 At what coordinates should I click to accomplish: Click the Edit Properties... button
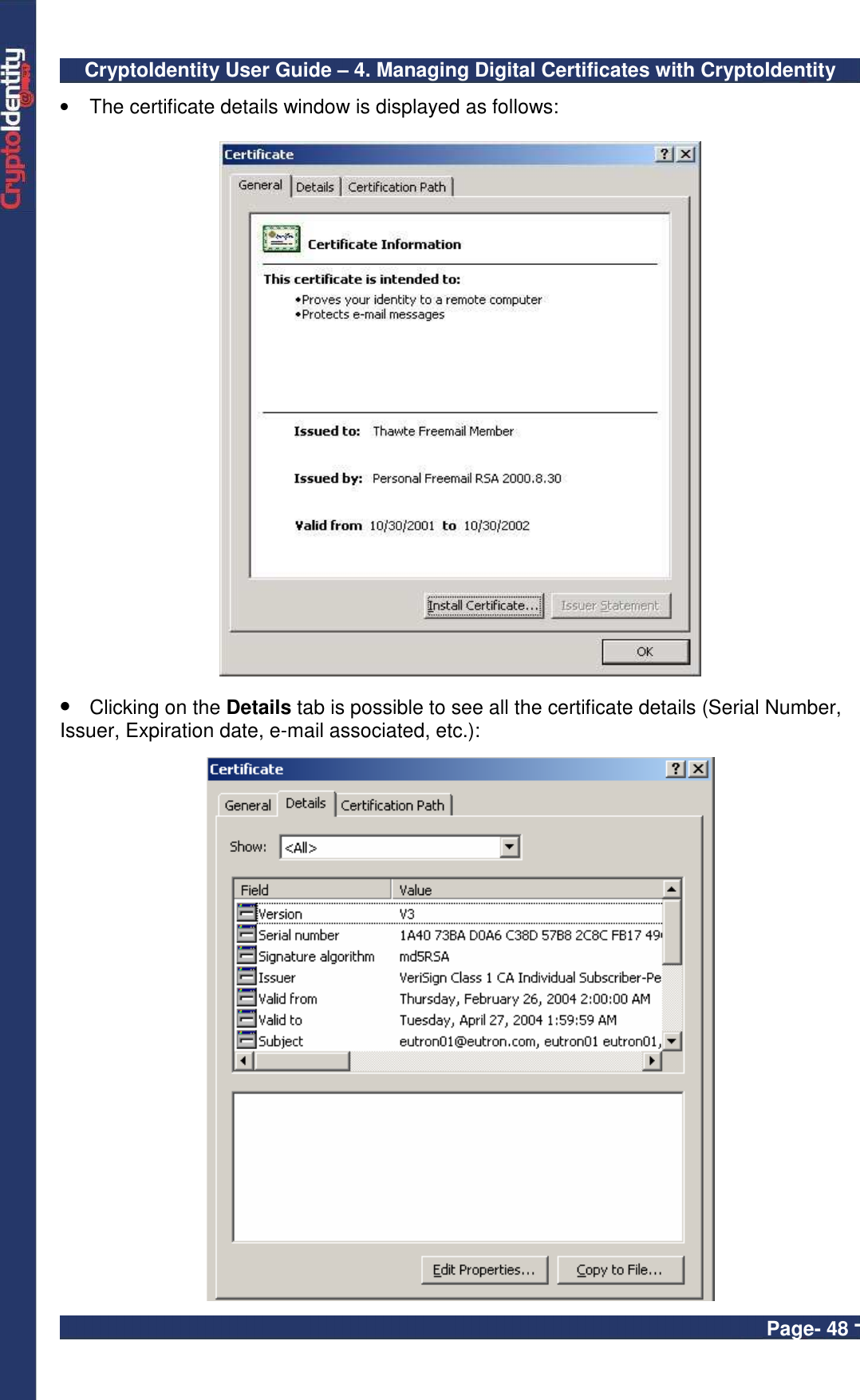click(x=484, y=1270)
